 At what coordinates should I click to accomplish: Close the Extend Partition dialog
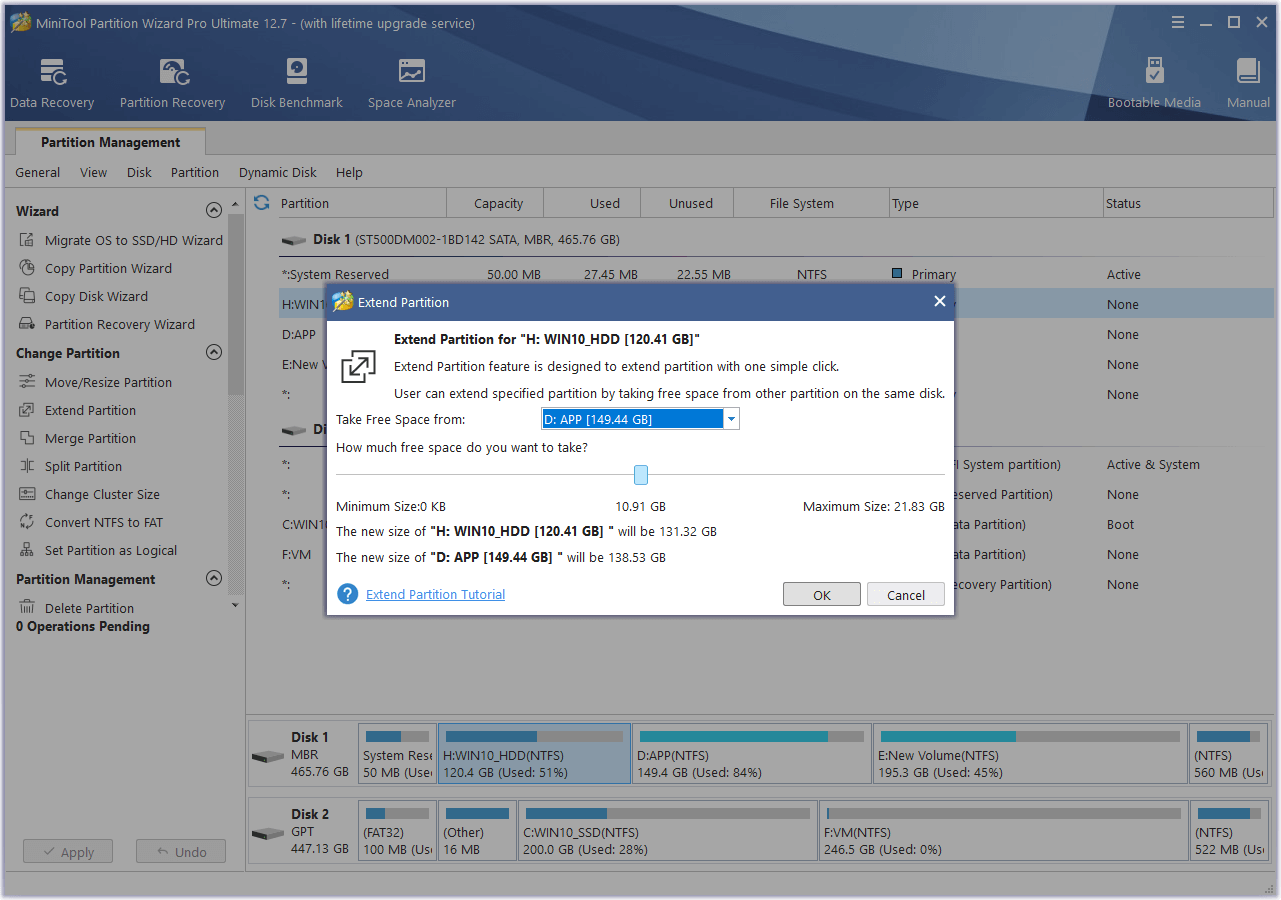point(939,301)
